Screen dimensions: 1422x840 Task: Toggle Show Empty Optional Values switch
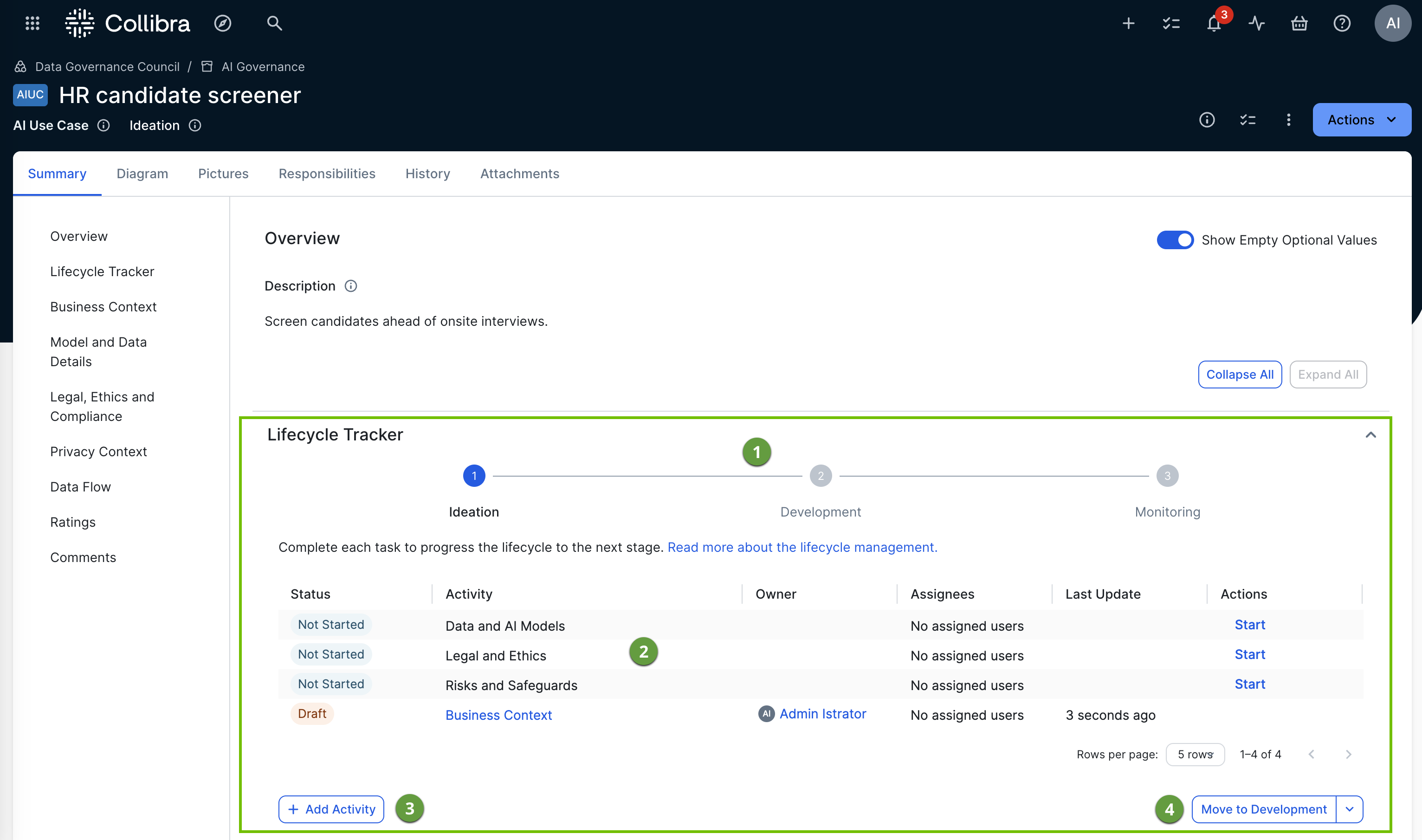coord(1175,240)
